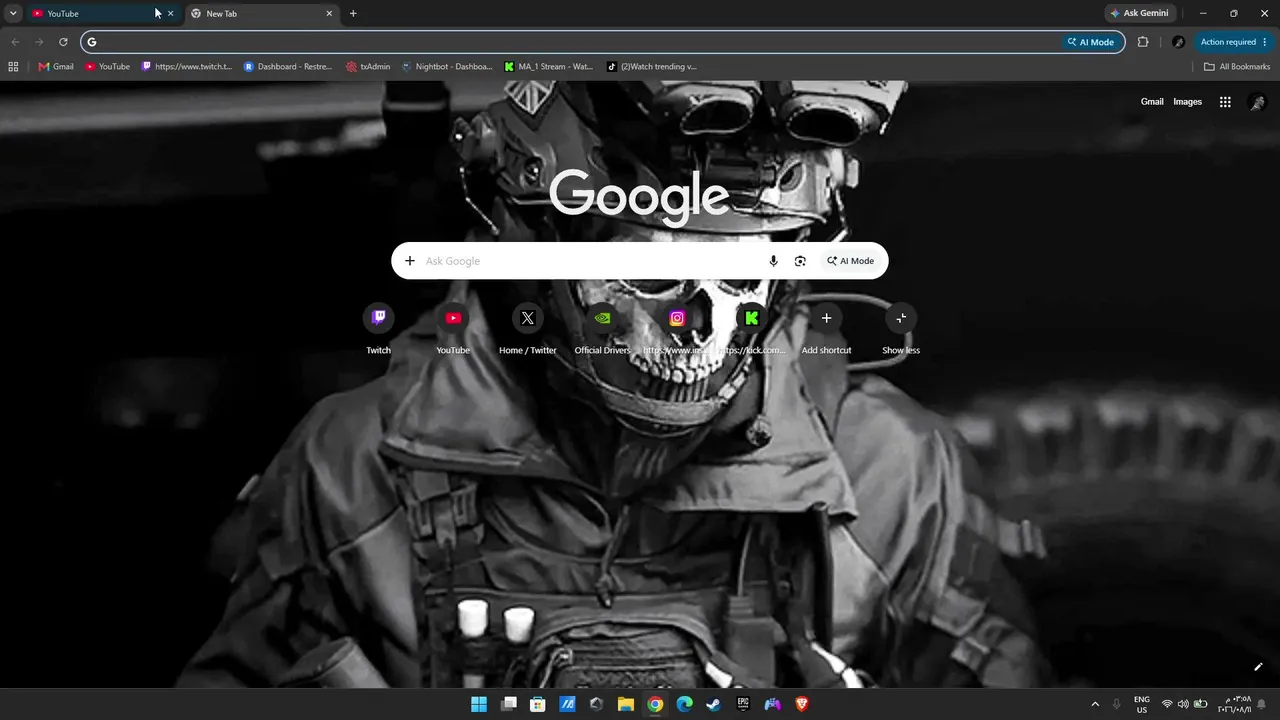Screen dimensions: 1280x720
Task: Open the Nightbot Dashboard bookmark
Action: tap(447, 67)
